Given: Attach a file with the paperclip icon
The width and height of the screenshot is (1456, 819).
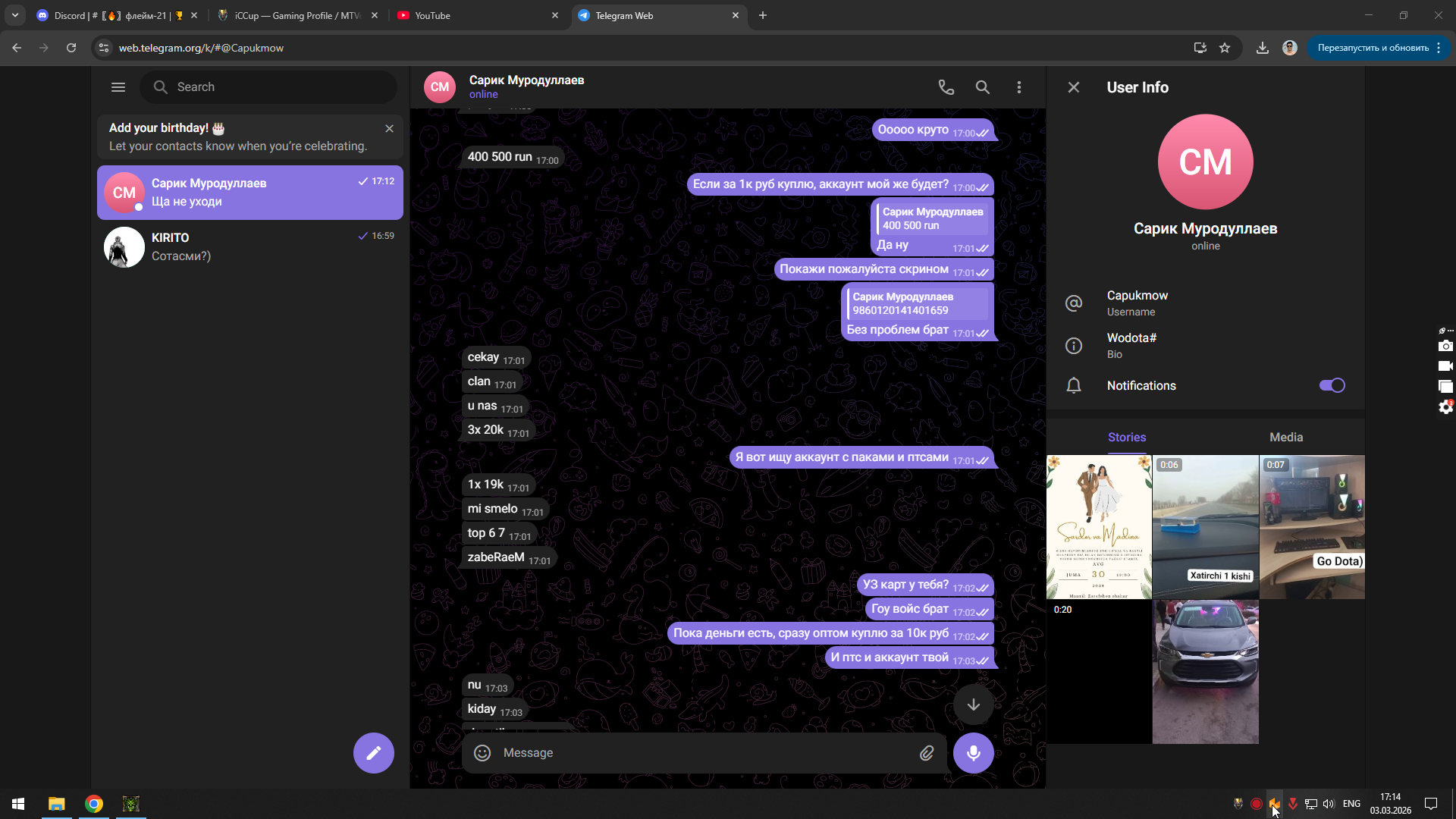Looking at the screenshot, I should click(x=927, y=752).
